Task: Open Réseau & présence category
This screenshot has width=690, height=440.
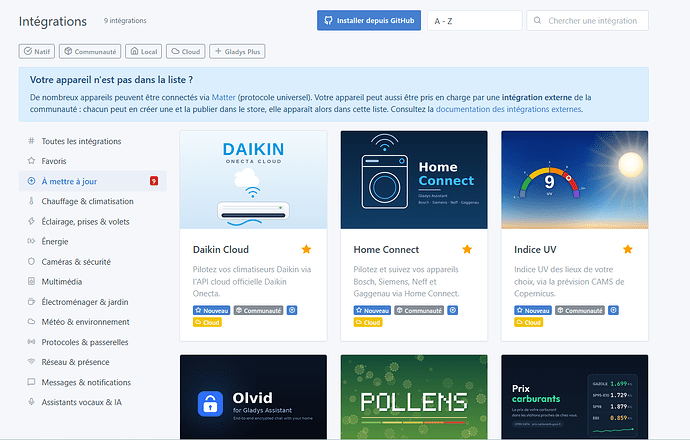Action: (x=92, y=362)
